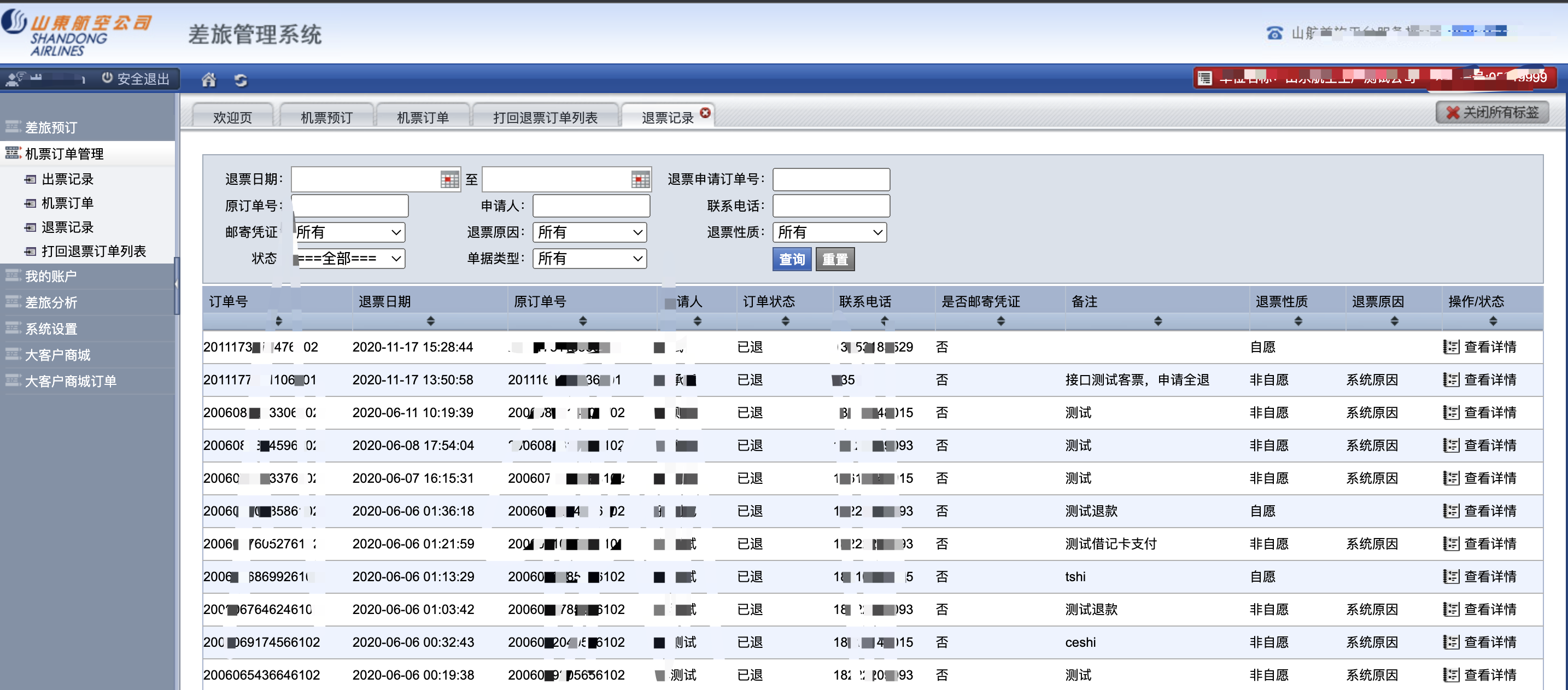Screen dimensions: 1568x690
Task: Click 关闭所有标签 button
Action: click(x=1492, y=113)
